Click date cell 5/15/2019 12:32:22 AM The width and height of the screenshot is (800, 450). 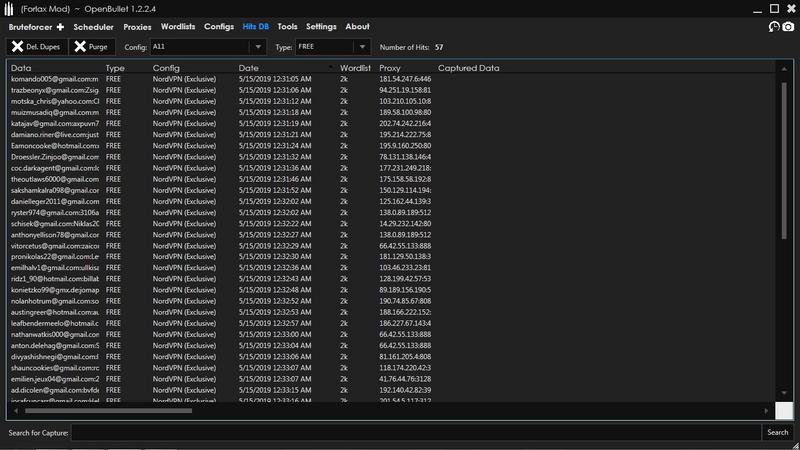point(275,224)
